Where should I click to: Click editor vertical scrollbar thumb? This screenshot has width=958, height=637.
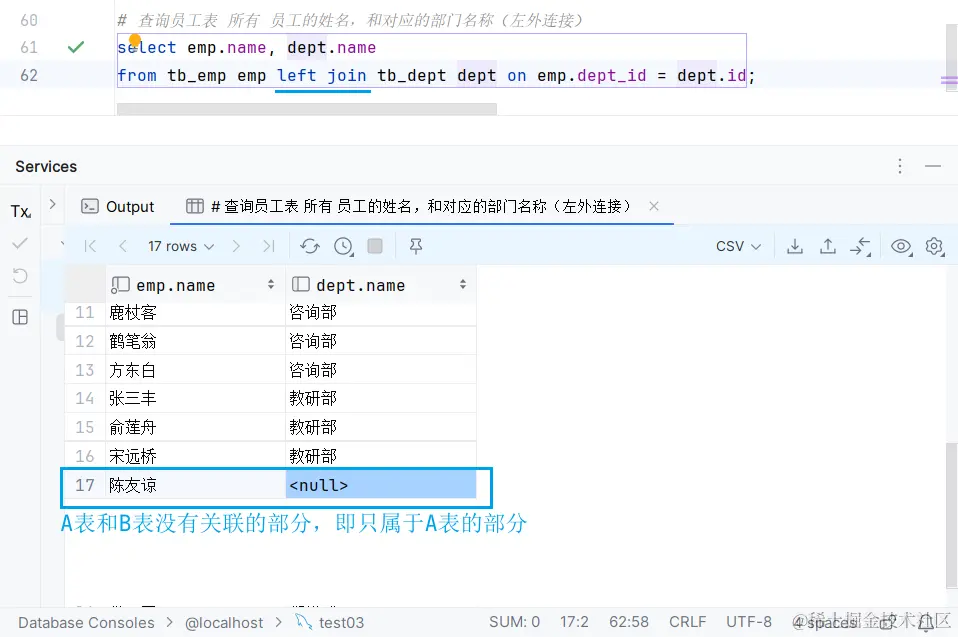coord(951,58)
